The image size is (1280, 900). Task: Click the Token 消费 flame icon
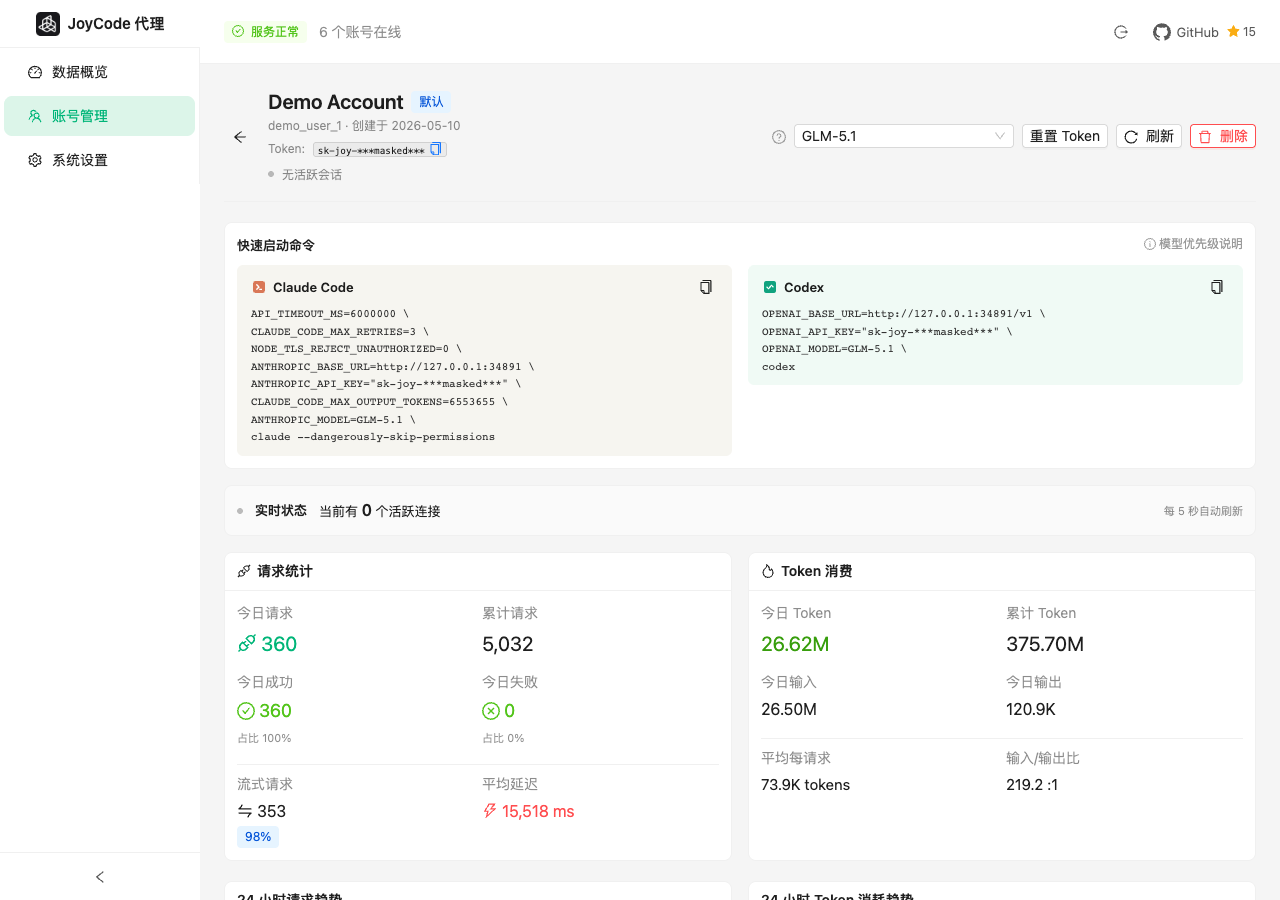tap(768, 571)
